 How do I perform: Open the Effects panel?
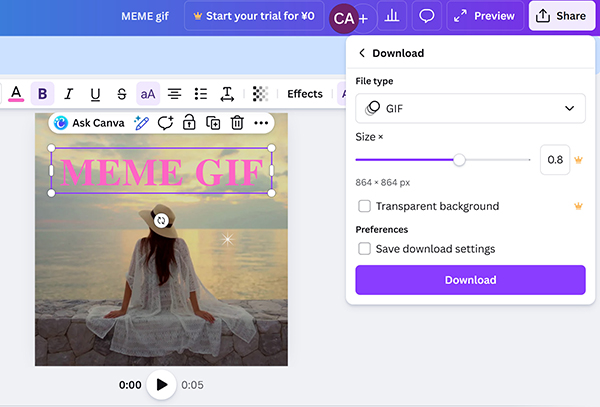pyautogui.click(x=305, y=94)
